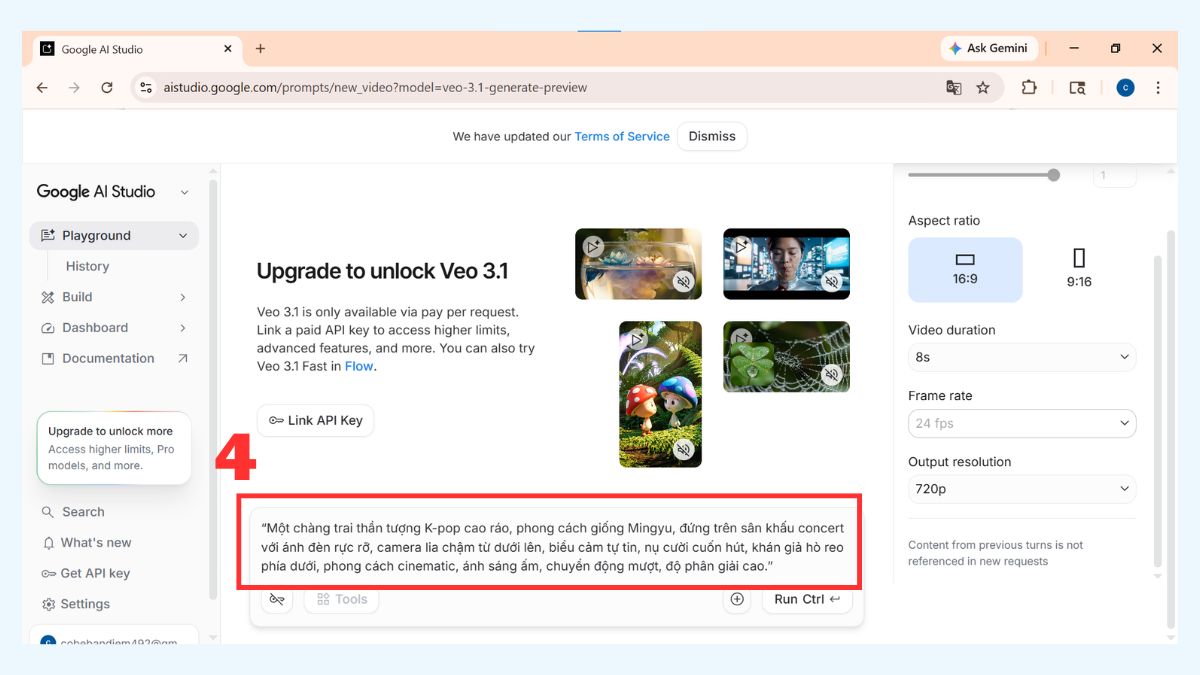
Task: Unmute the mushroom characters video
Action: tap(683, 450)
